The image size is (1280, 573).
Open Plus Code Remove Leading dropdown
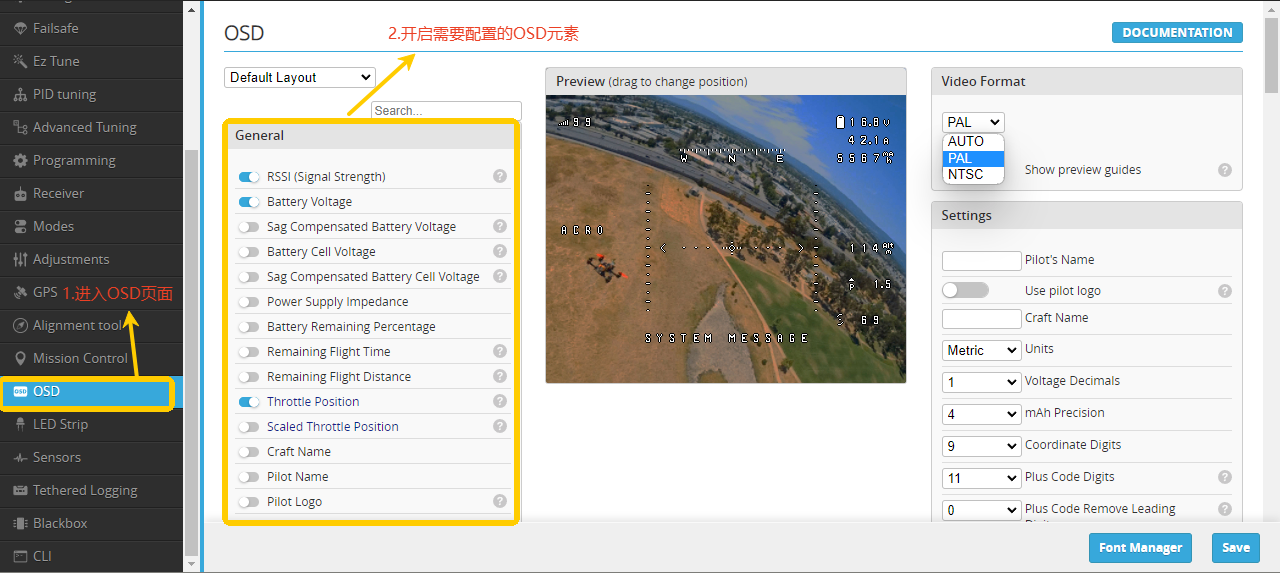tap(981, 510)
